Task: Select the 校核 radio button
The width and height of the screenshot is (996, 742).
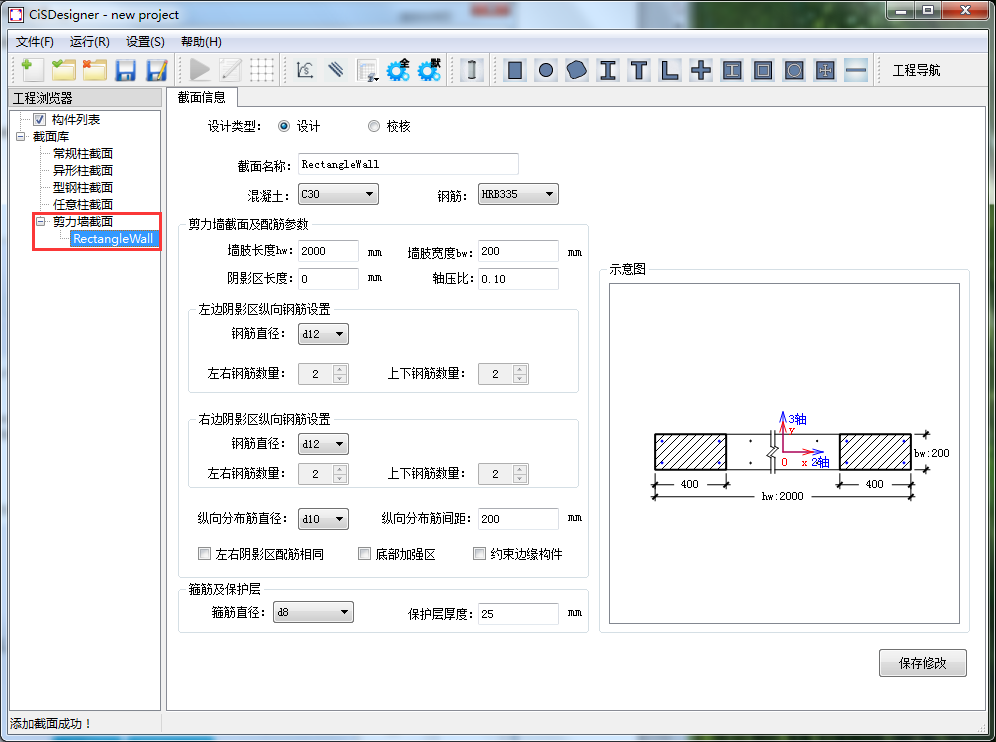Action: pos(374,126)
